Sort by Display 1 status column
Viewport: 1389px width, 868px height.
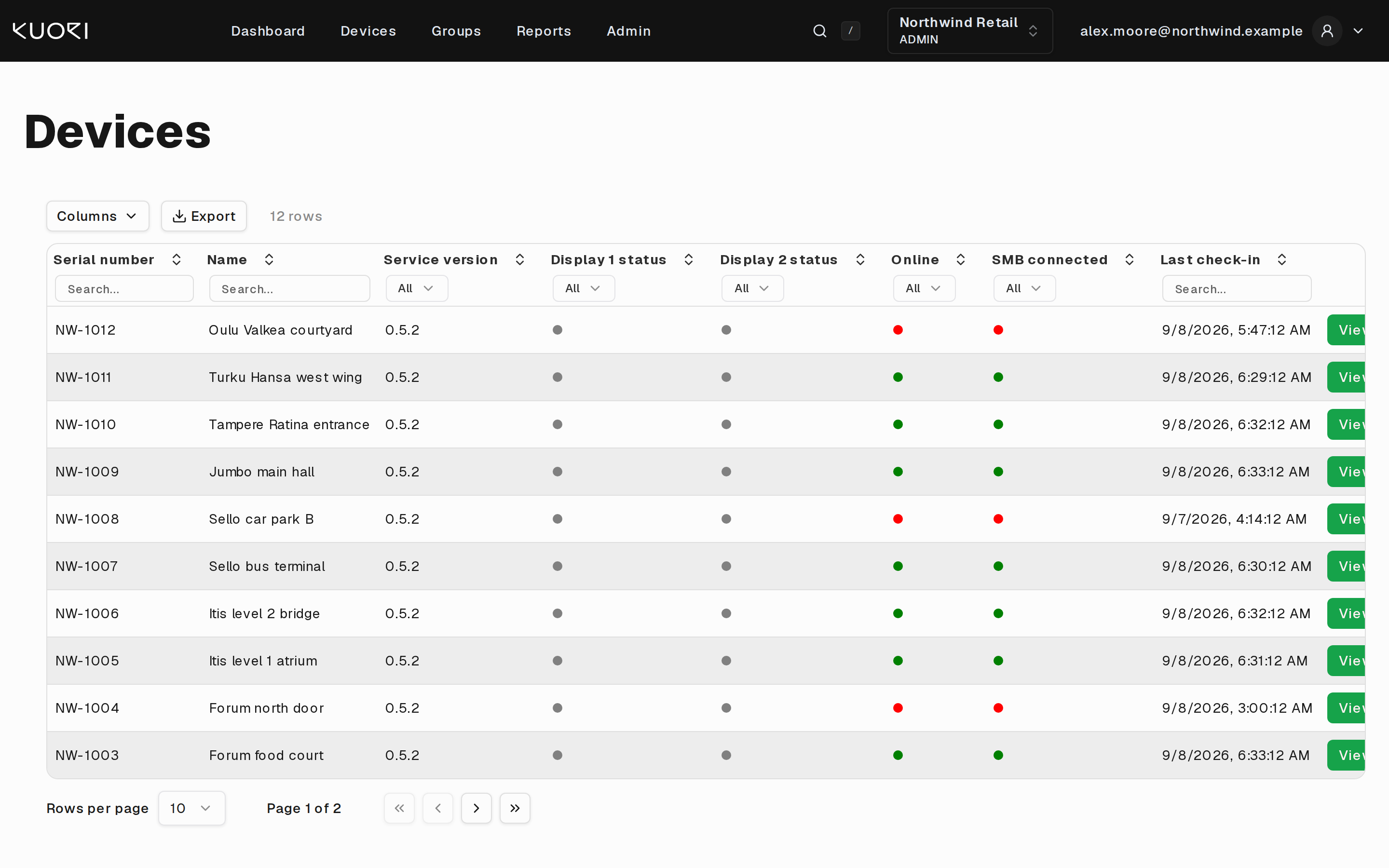point(689,259)
